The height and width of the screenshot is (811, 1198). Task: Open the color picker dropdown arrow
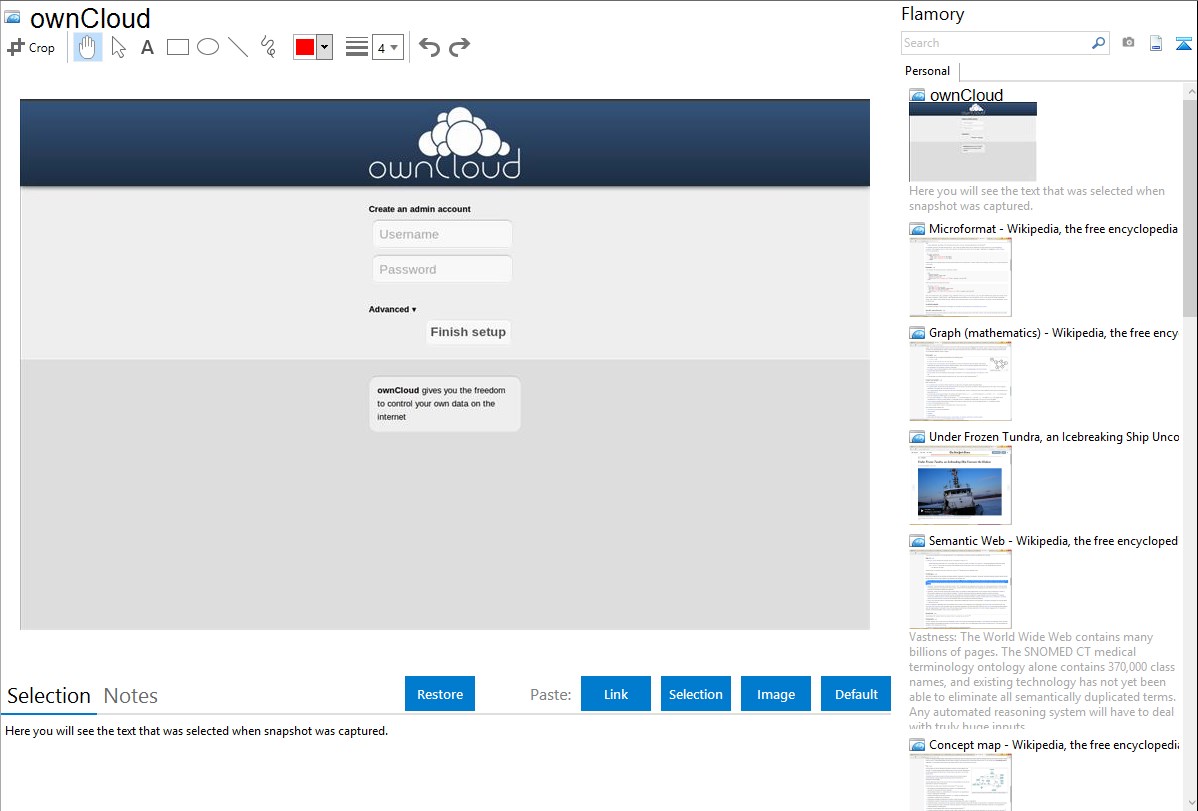click(324, 47)
